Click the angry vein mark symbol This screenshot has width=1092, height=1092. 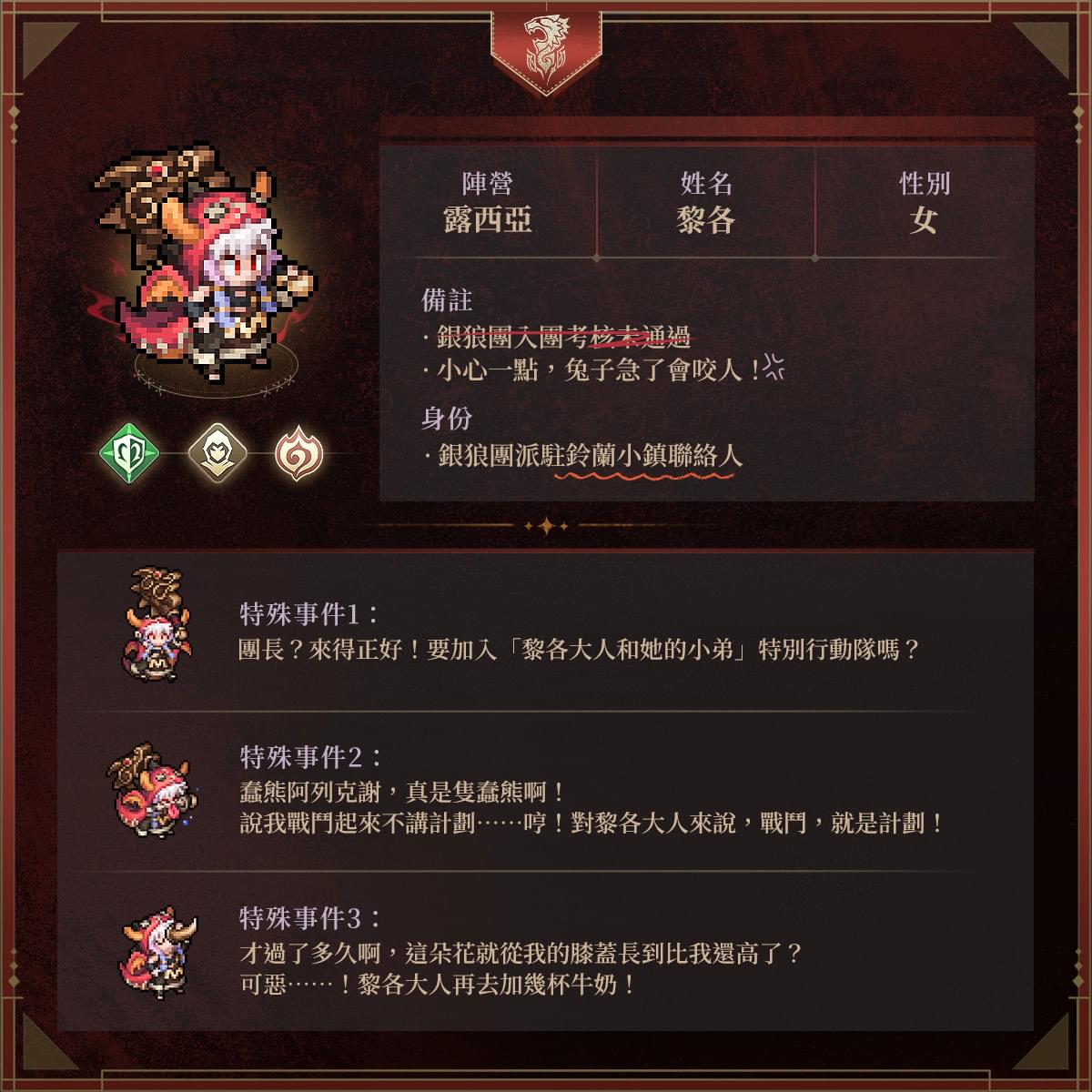pos(774,366)
